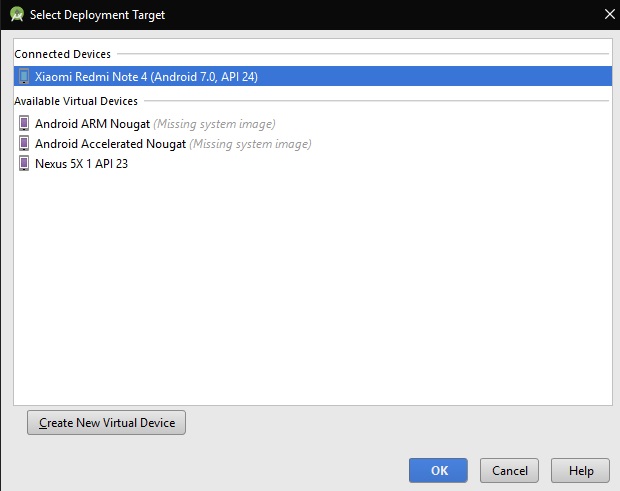Click Missing system image note beside Accelerated Nougat

250,144
